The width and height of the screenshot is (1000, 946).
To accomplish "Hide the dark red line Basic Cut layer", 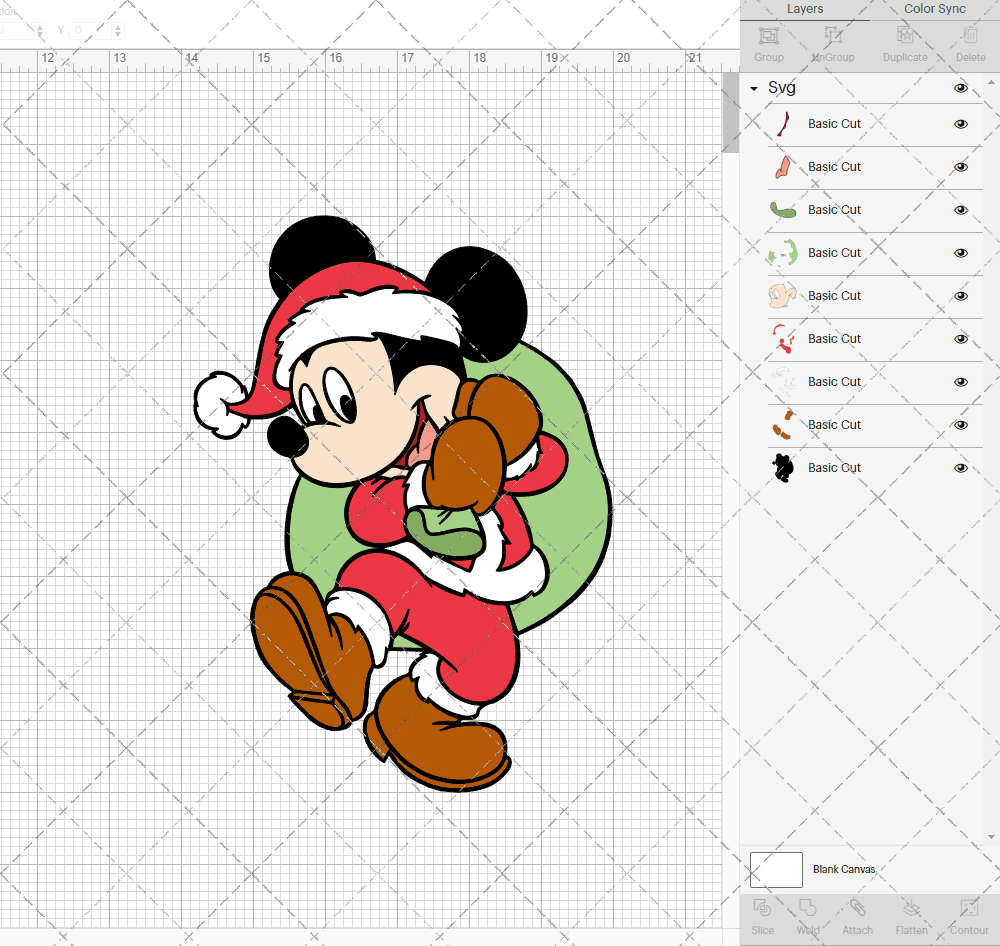I will (x=960, y=124).
